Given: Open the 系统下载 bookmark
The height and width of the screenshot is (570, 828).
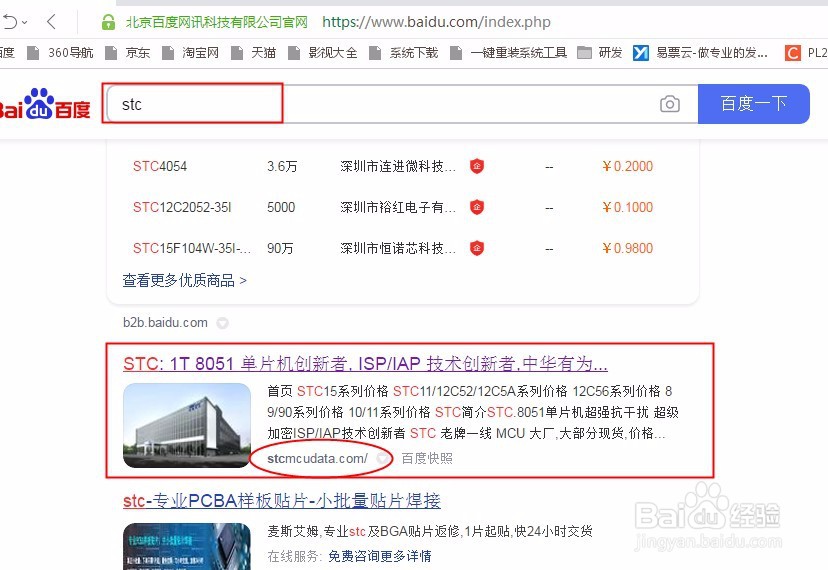Looking at the screenshot, I should pos(404,53).
